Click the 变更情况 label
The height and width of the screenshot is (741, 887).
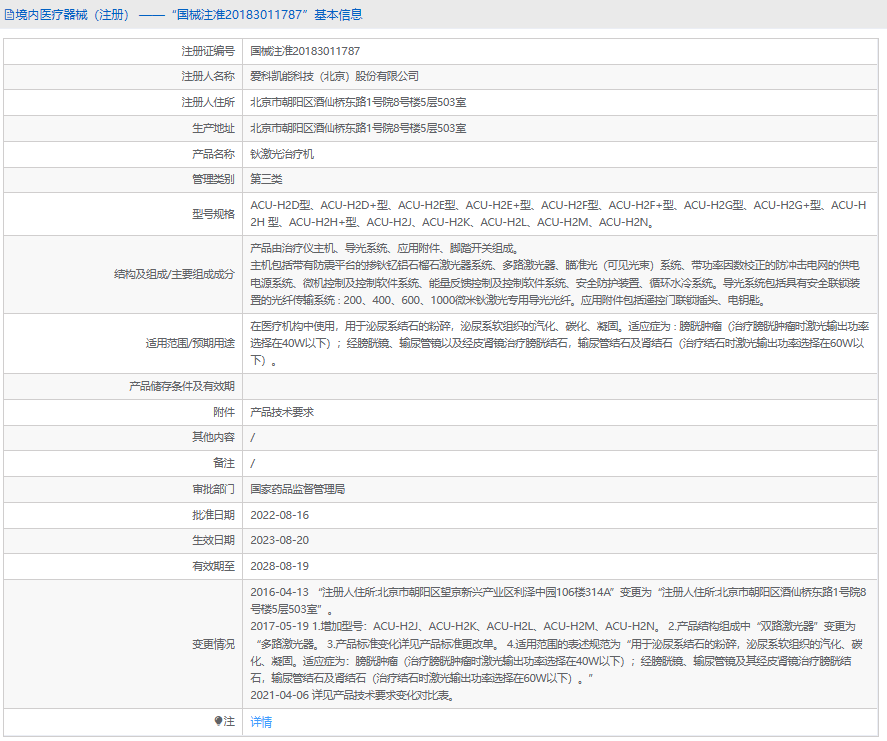point(213,644)
